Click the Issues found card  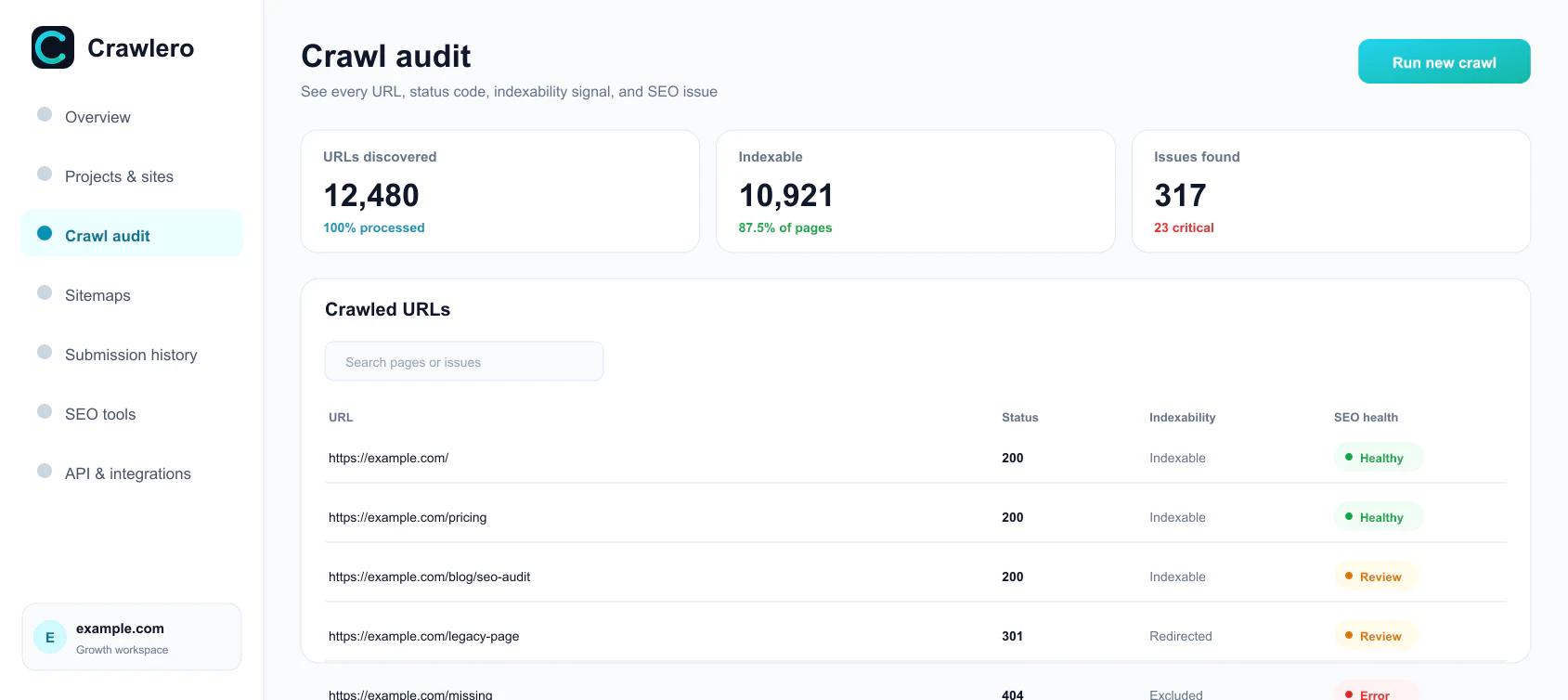coord(1331,191)
